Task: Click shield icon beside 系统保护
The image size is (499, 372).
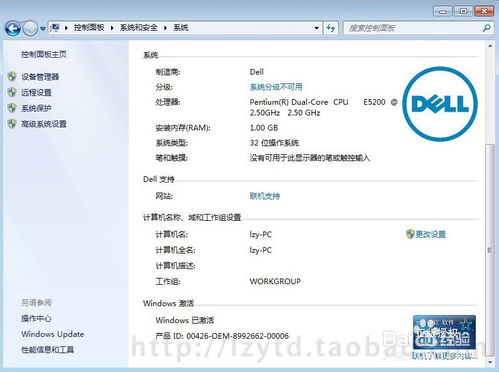Action: [x=12, y=108]
